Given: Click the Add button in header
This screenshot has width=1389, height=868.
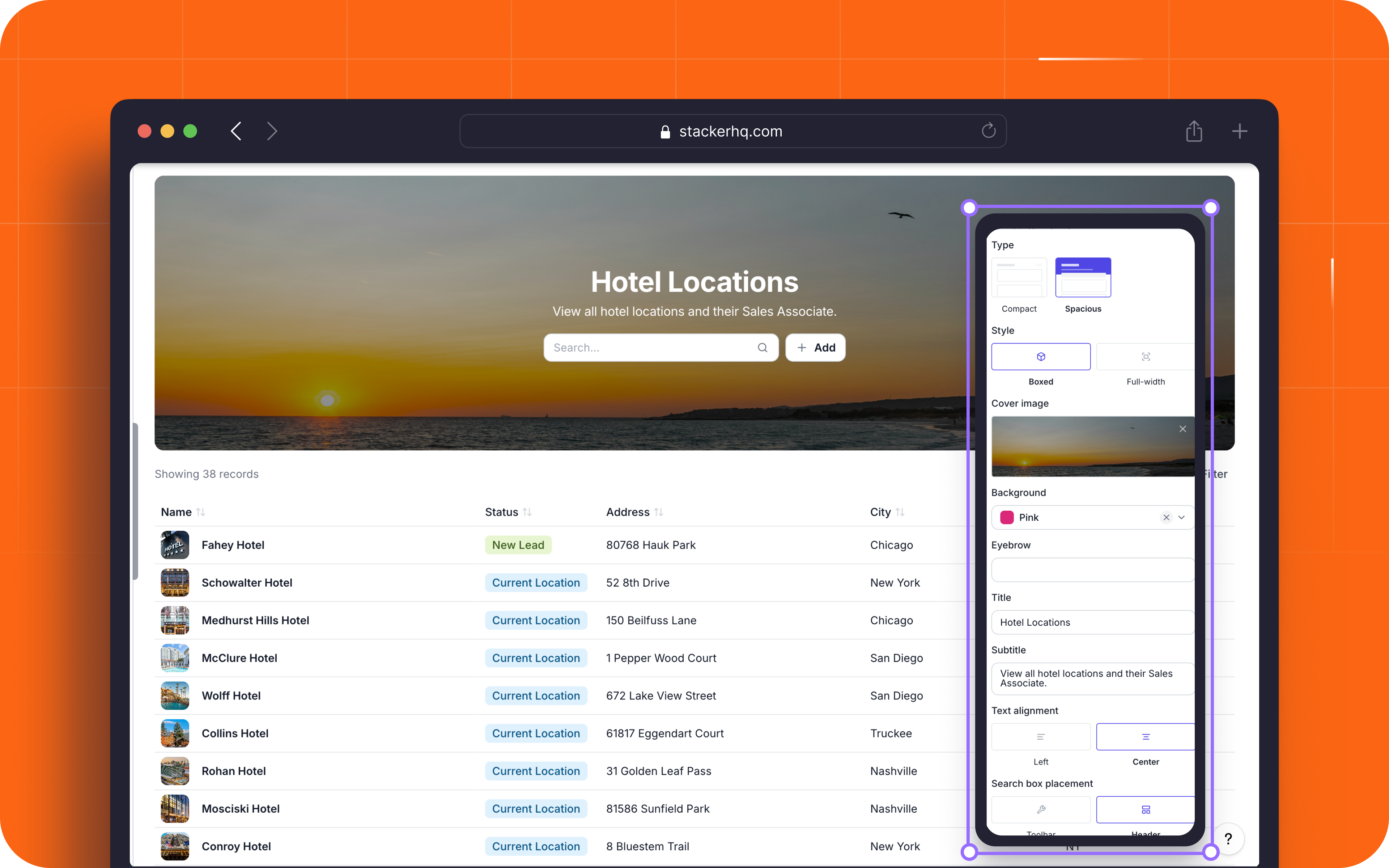Looking at the screenshot, I should pyautogui.click(x=815, y=347).
